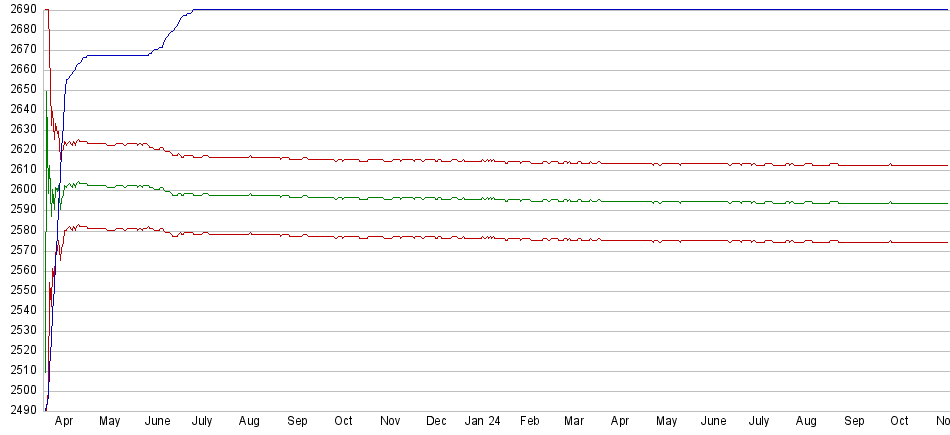Click the blue line's plateau above May

pyautogui.click(x=110, y=55)
